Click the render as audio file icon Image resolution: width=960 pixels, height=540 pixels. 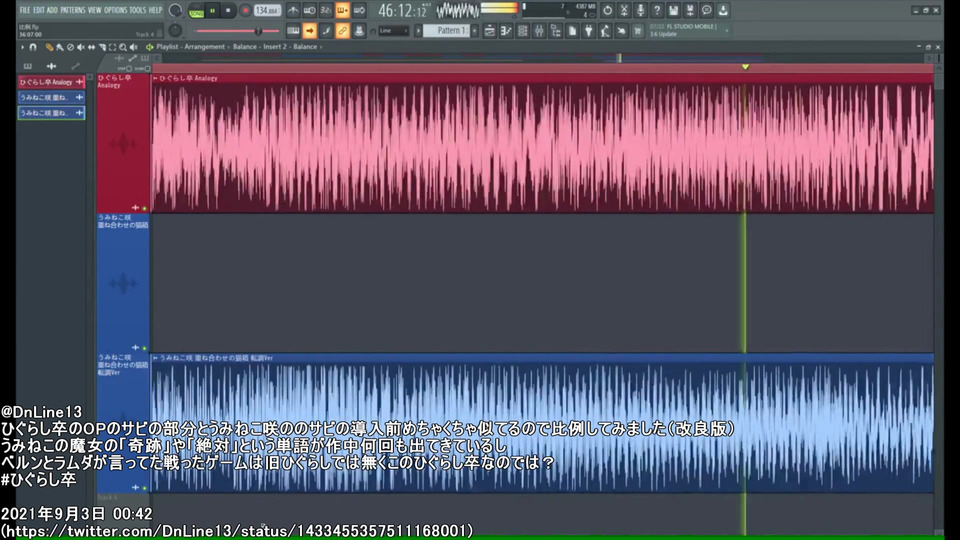coord(690,10)
